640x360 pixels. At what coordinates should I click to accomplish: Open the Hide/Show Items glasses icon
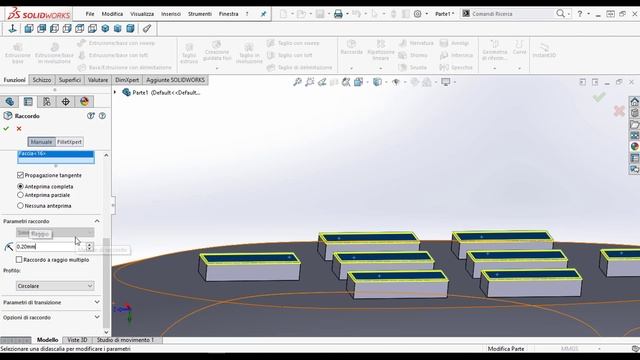(x=396, y=82)
